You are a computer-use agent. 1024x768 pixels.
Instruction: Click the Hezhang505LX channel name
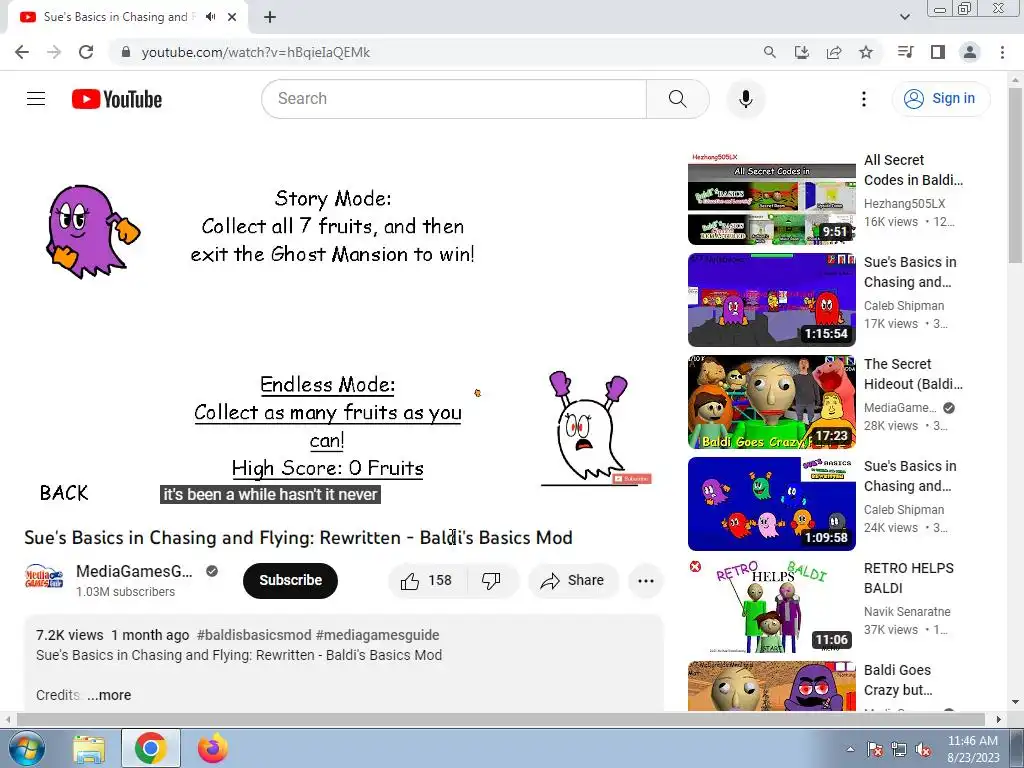(x=904, y=204)
